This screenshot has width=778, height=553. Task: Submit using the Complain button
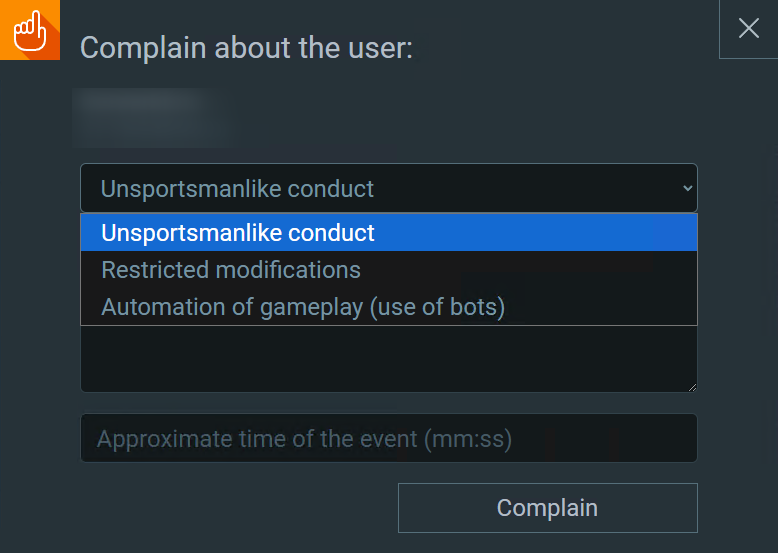[x=548, y=508]
